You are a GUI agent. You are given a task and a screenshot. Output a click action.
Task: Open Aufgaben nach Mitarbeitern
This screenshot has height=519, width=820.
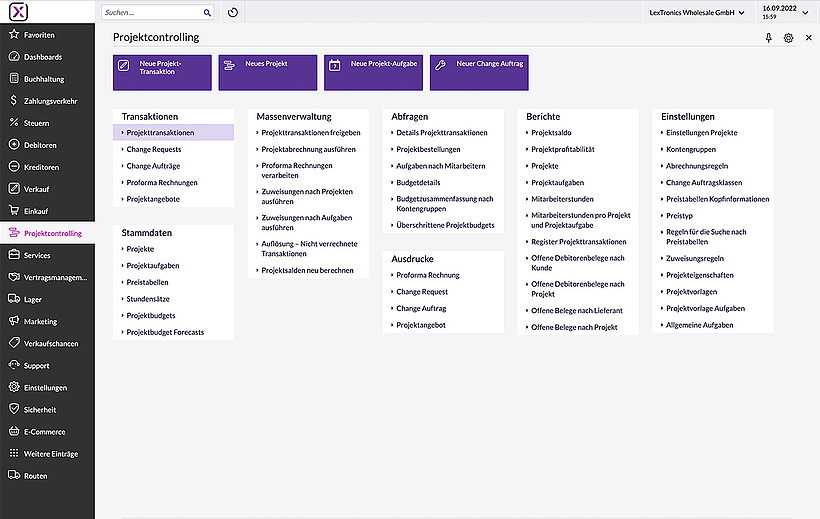(x=441, y=166)
